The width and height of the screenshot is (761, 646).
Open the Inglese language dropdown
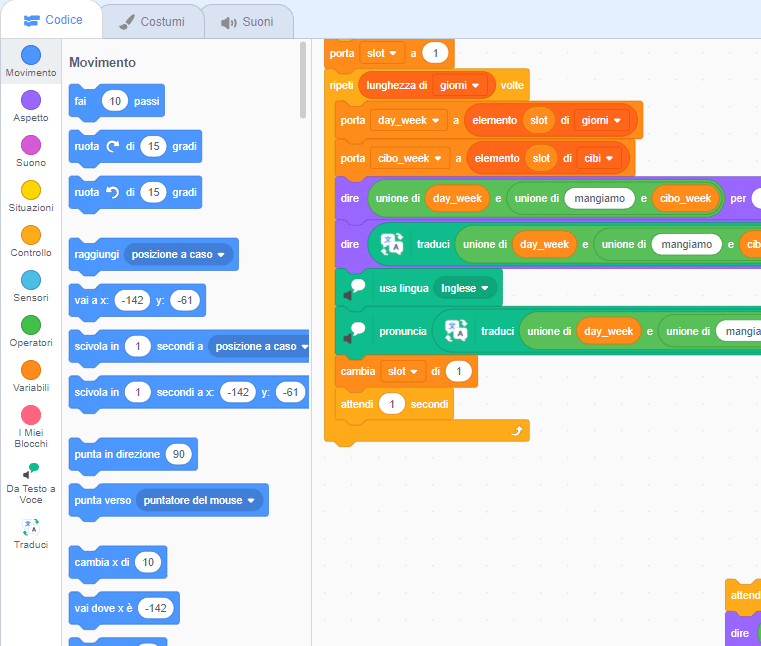click(466, 288)
